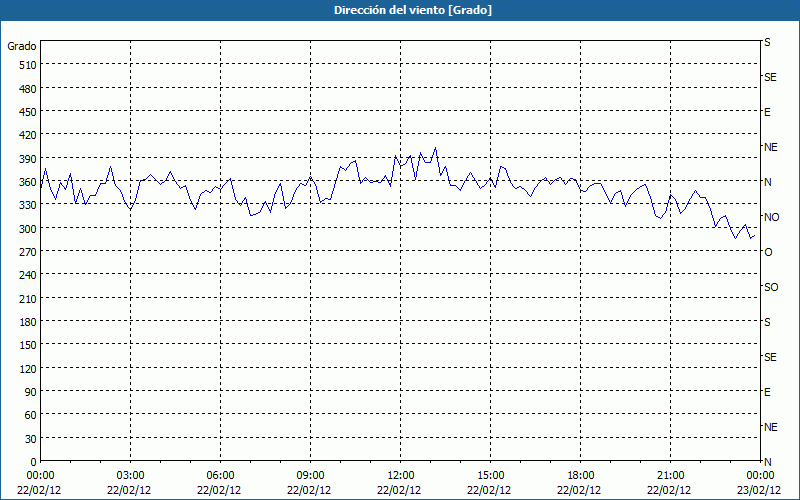Pick the 120 degree axis label
The height and width of the screenshot is (500, 800).
pyautogui.click(x=28, y=369)
